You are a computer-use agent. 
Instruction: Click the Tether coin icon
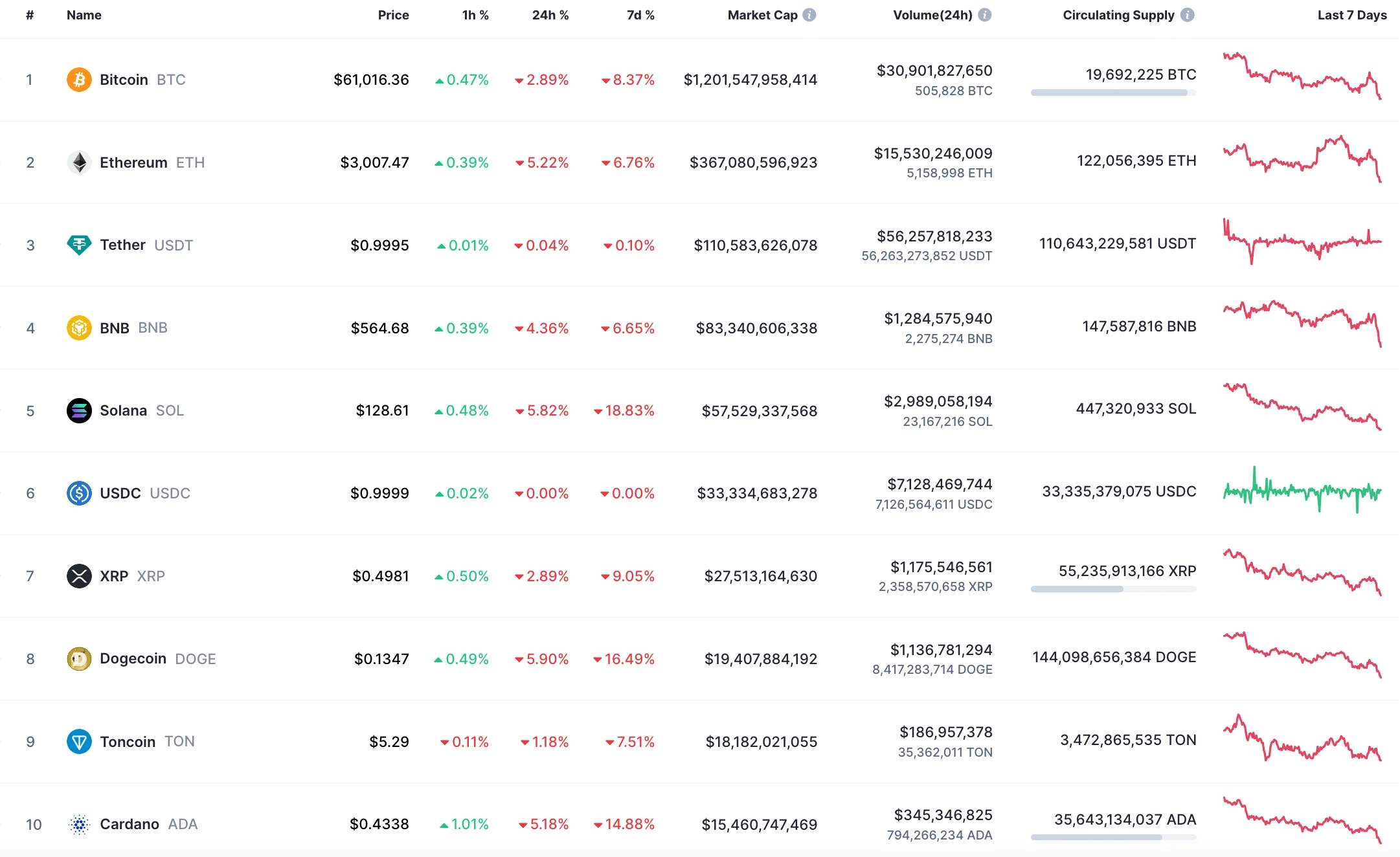(79, 245)
